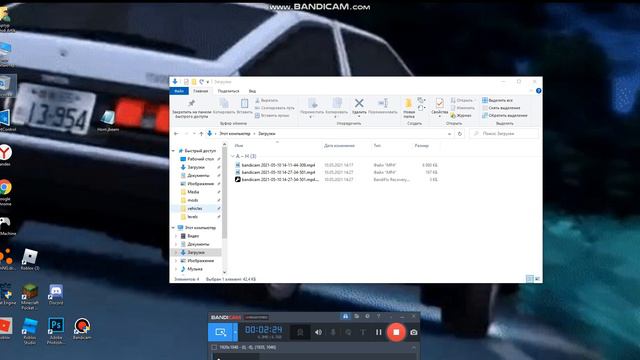
Task: Go back with Explorer back arrow
Action: 176,133
